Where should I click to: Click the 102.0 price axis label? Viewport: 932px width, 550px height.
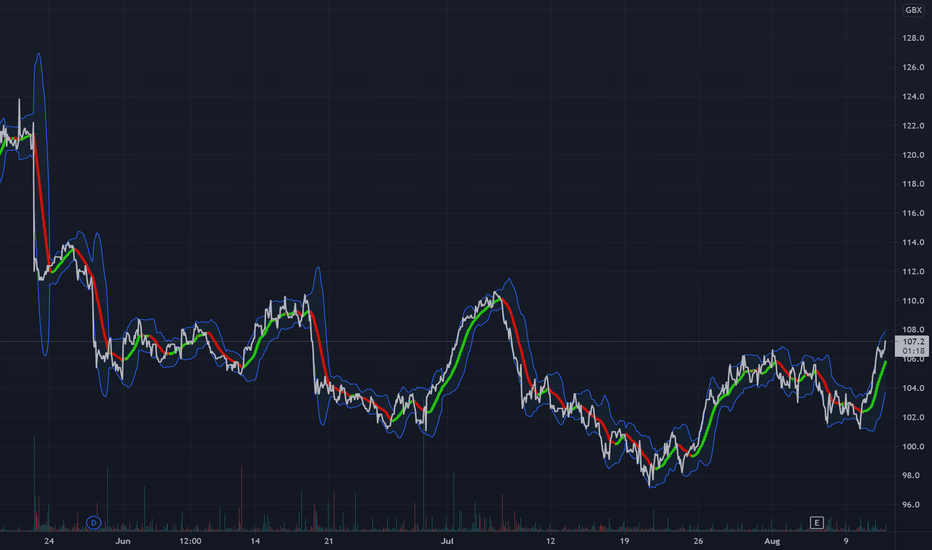tap(913, 417)
